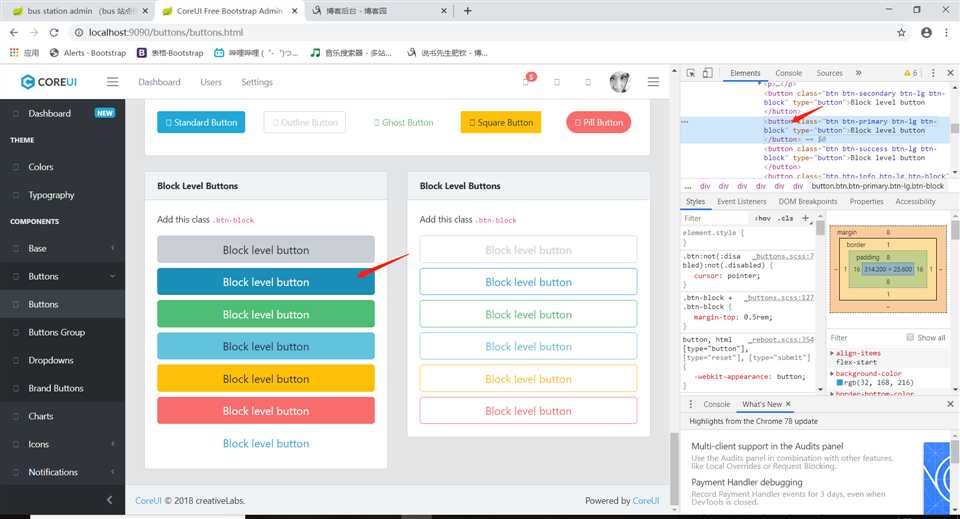Open the Alerts - Bootstrap bookmark

coord(88,53)
